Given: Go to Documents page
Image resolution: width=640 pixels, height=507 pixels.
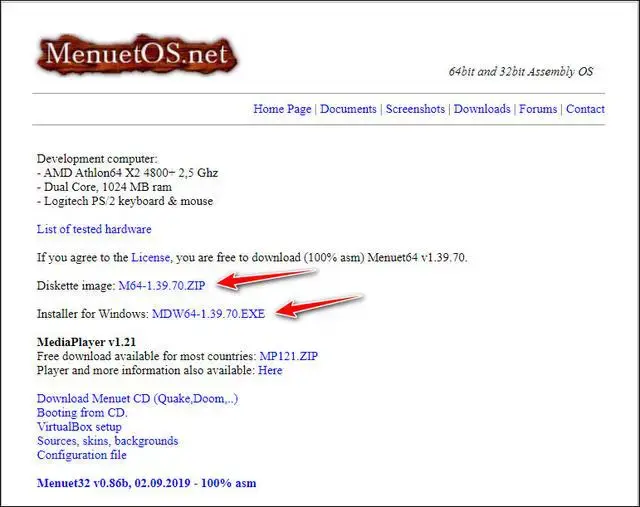Looking at the screenshot, I should [348, 109].
